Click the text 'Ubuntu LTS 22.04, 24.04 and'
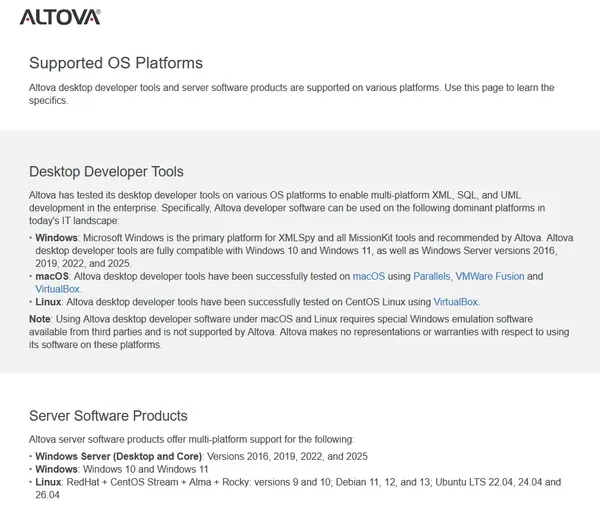The height and width of the screenshot is (516, 600). point(498,482)
